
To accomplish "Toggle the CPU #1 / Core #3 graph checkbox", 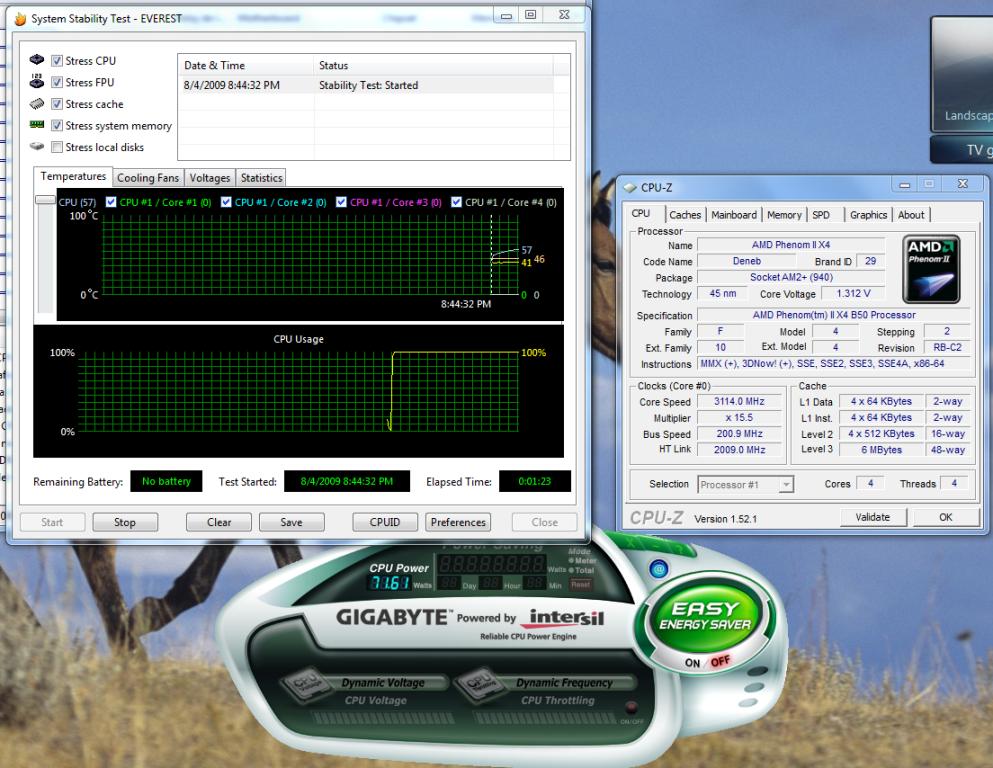I will [341, 202].
